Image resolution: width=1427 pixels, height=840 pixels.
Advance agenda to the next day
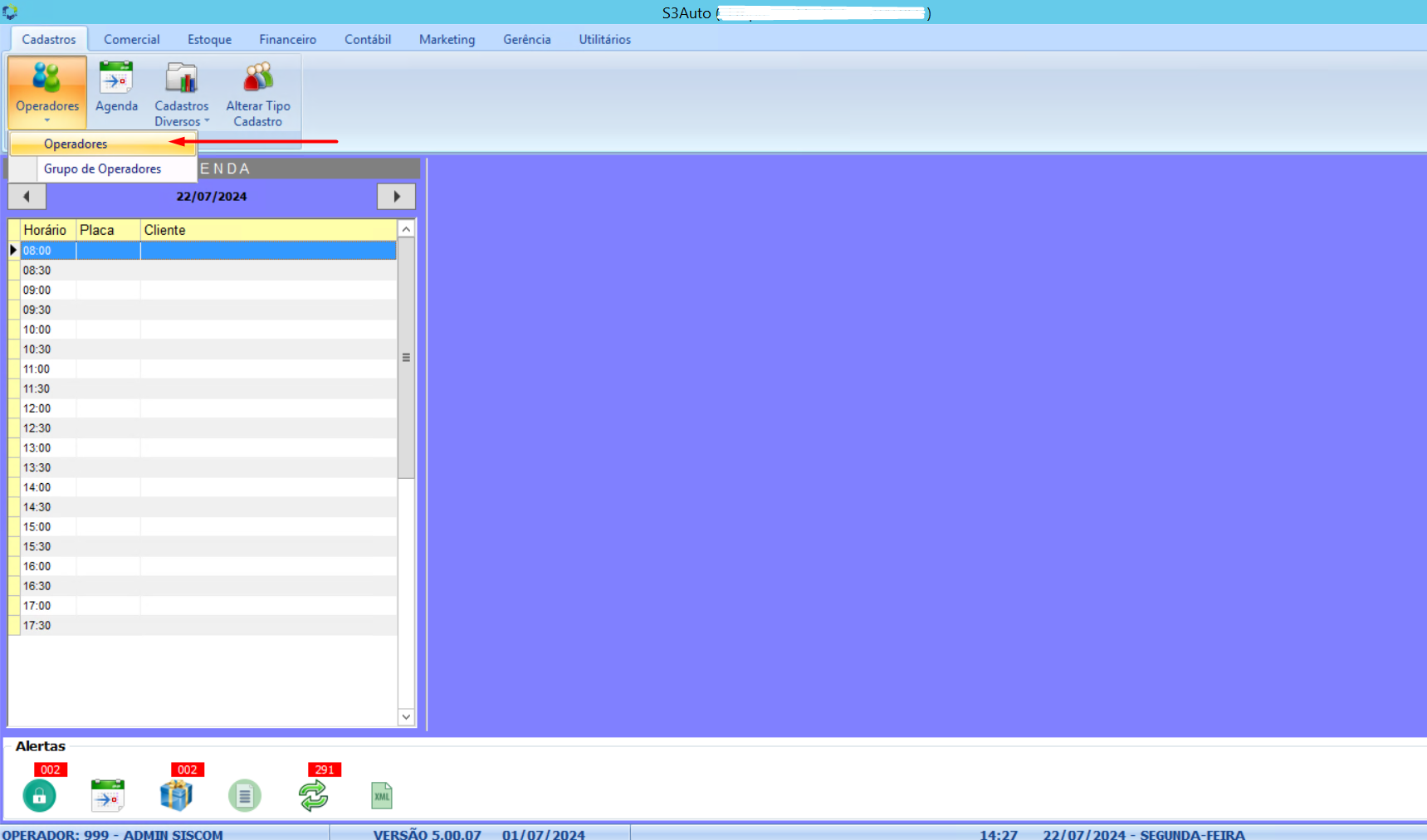pyautogui.click(x=396, y=197)
